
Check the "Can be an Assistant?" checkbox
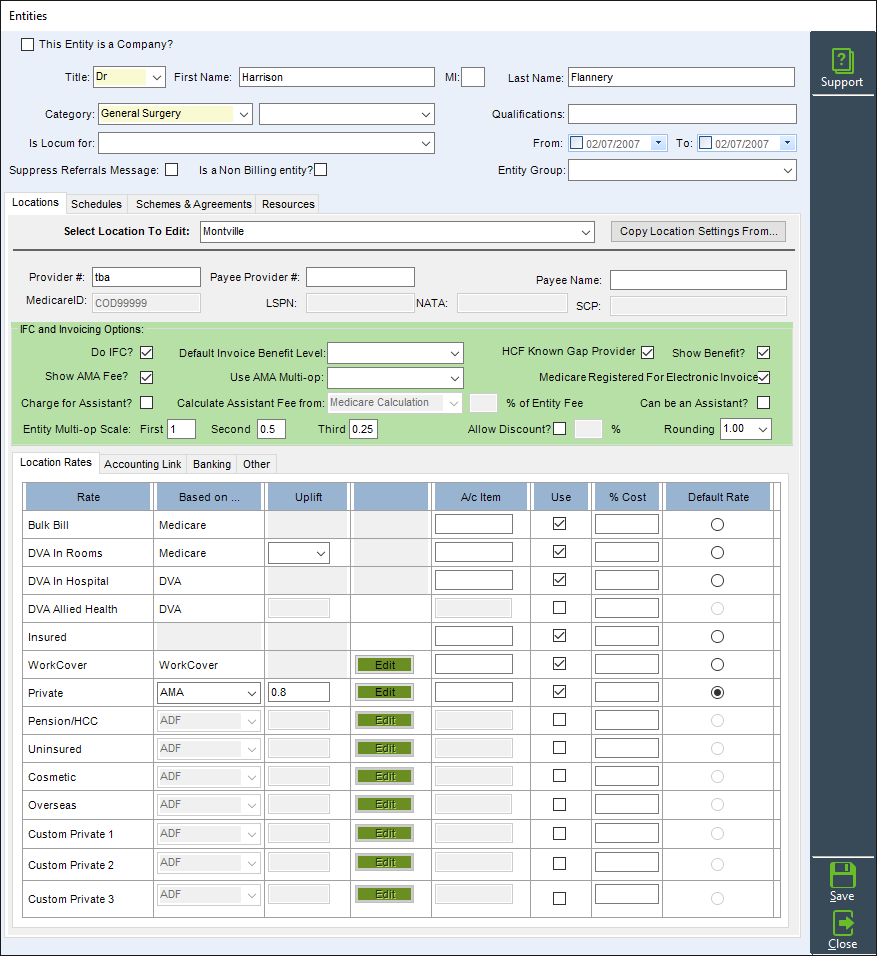pos(763,402)
